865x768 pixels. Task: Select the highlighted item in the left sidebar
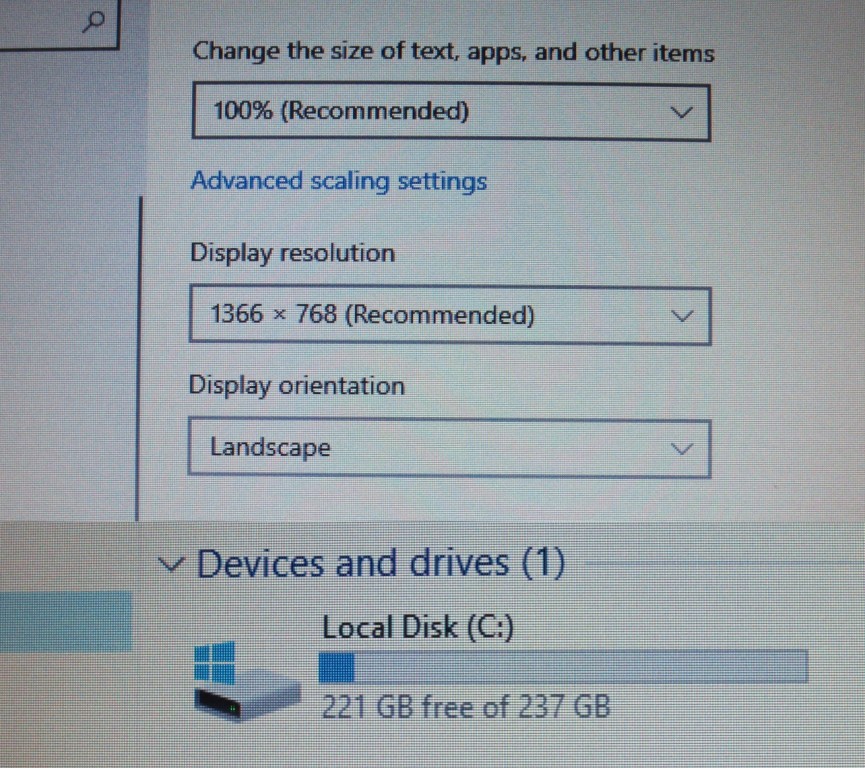tap(66, 621)
